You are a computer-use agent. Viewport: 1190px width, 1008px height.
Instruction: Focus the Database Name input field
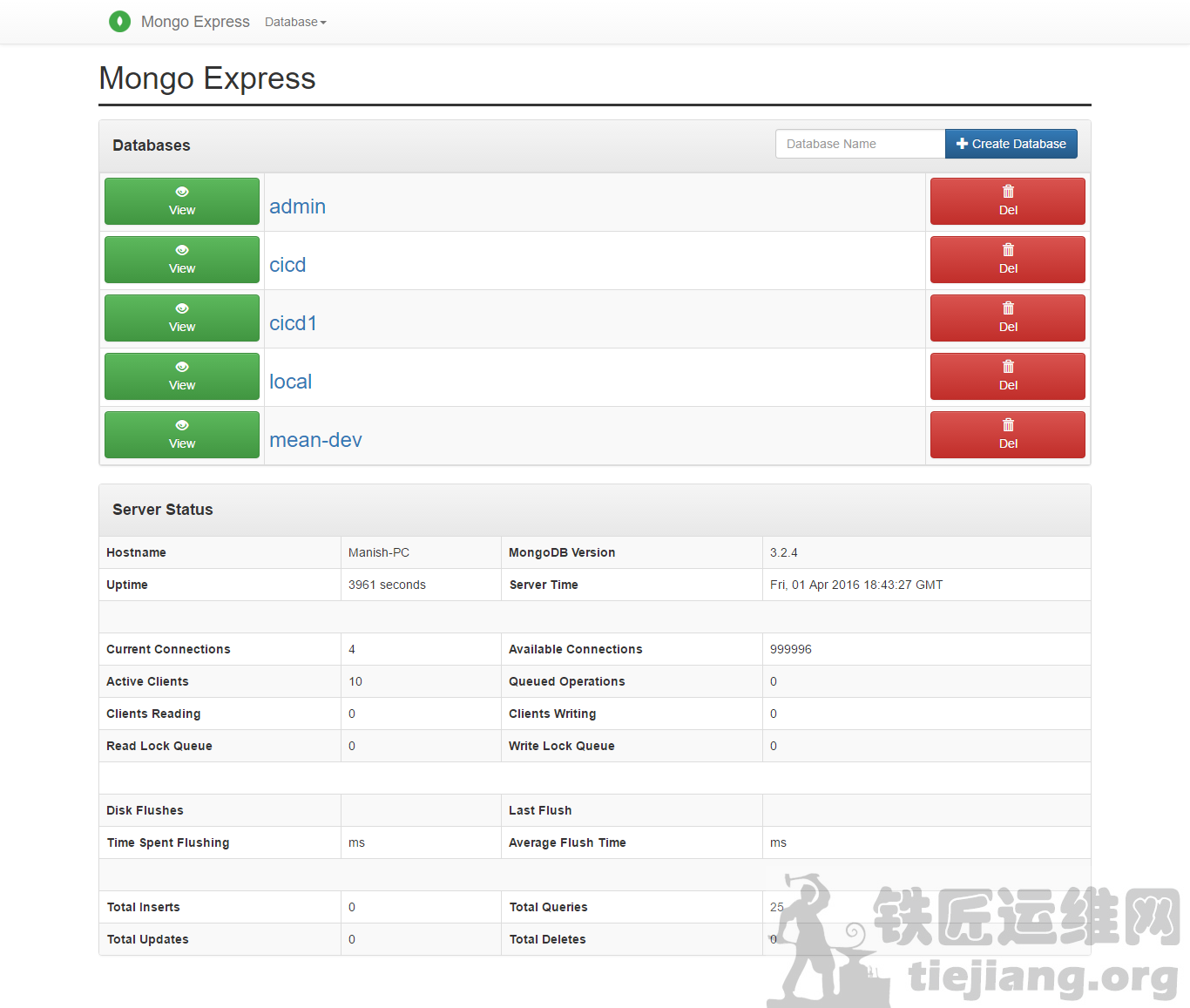tap(859, 144)
